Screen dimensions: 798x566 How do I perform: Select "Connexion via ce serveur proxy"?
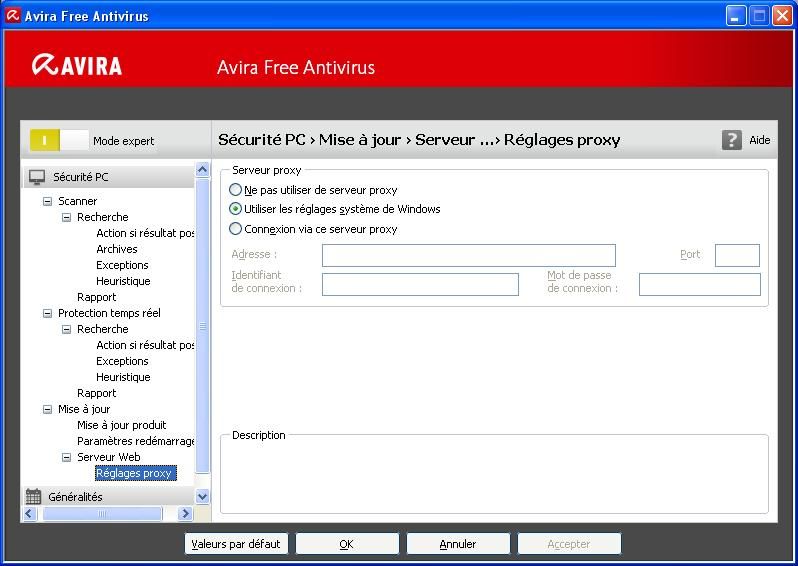235,229
